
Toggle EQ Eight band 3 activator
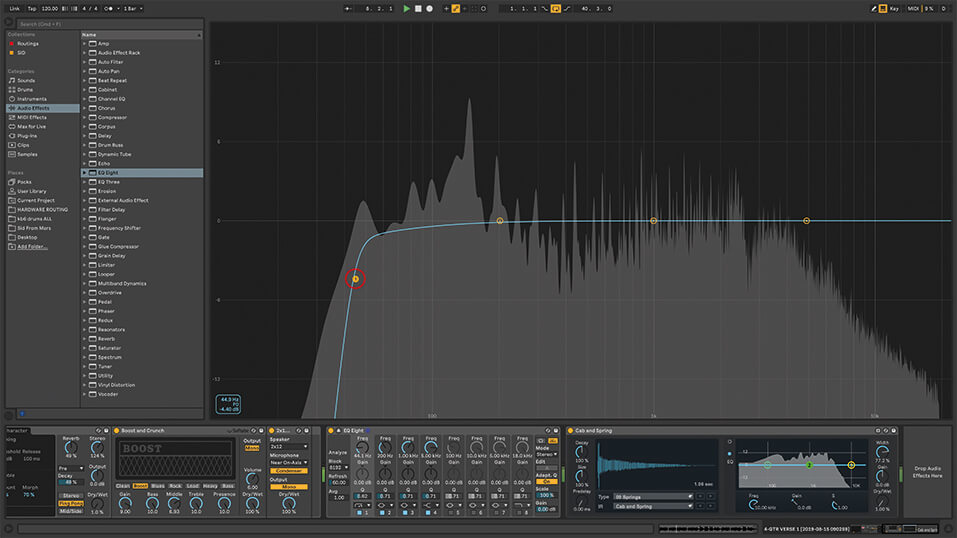pos(405,513)
